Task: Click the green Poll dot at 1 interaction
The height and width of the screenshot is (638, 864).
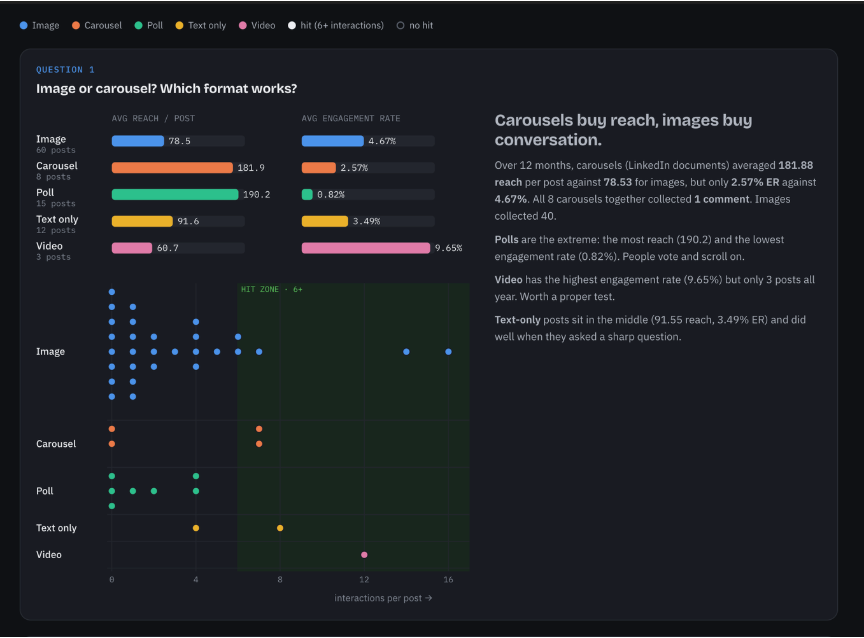Action: click(133, 491)
